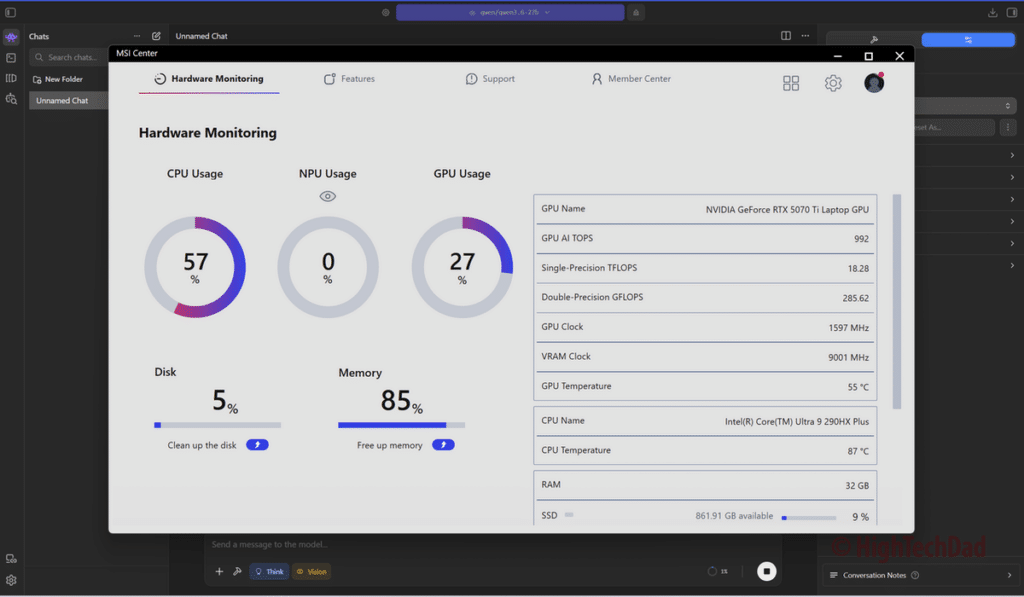Image resolution: width=1024 pixels, height=597 pixels.
Task: Open the LM Studio downloads icon
Action: pos(992,12)
